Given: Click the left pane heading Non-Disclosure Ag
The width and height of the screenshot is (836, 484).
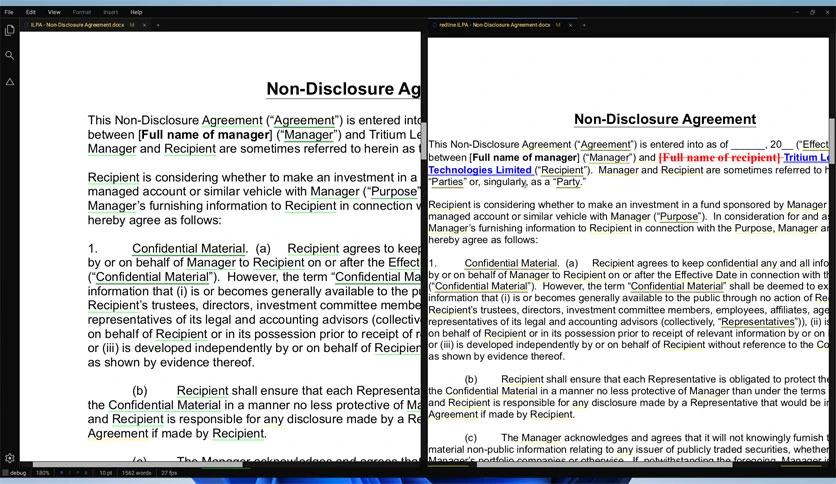Looking at the screenshot, I should coord(343,88).
